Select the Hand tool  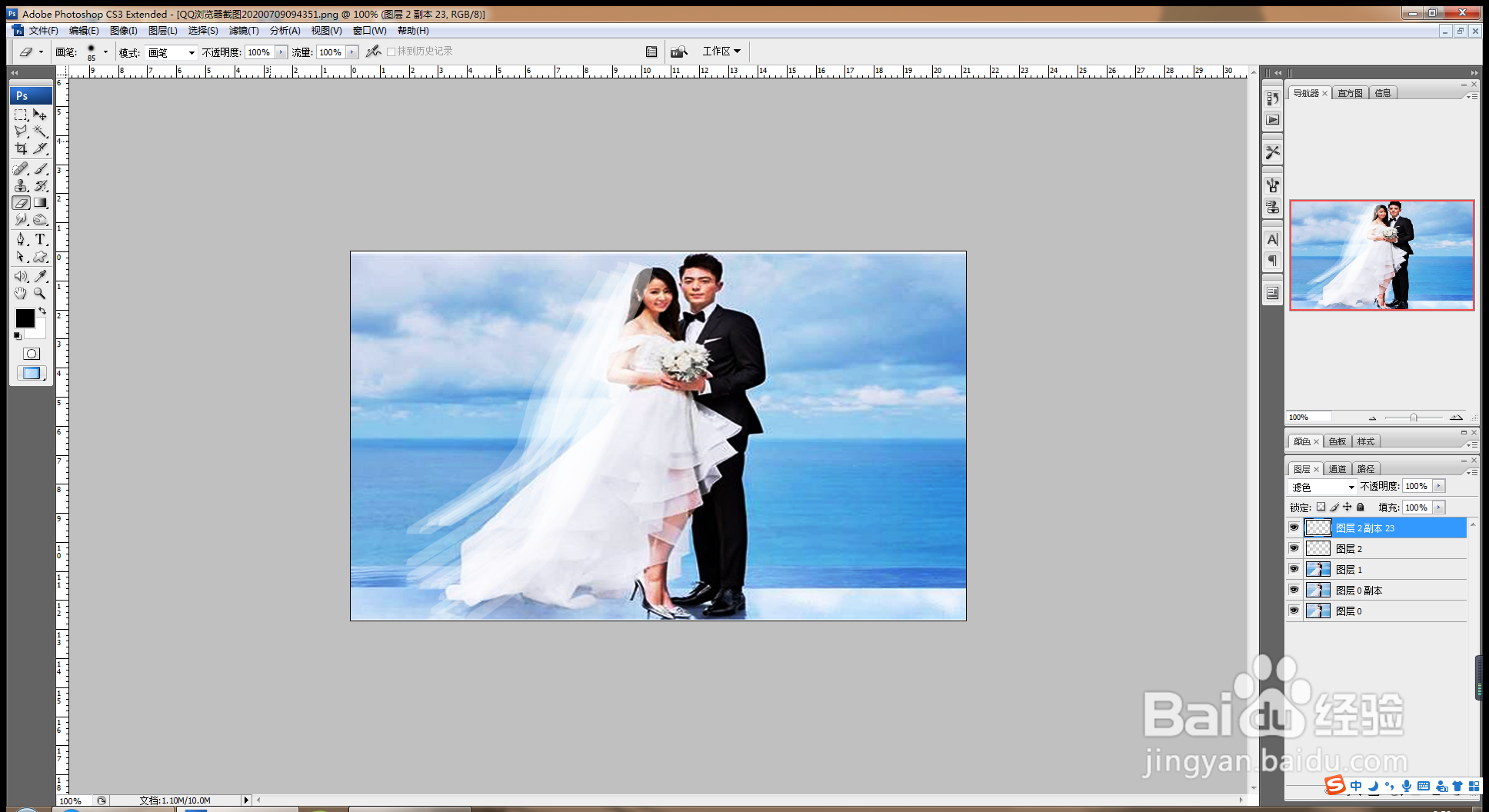[x=22, y=293]
